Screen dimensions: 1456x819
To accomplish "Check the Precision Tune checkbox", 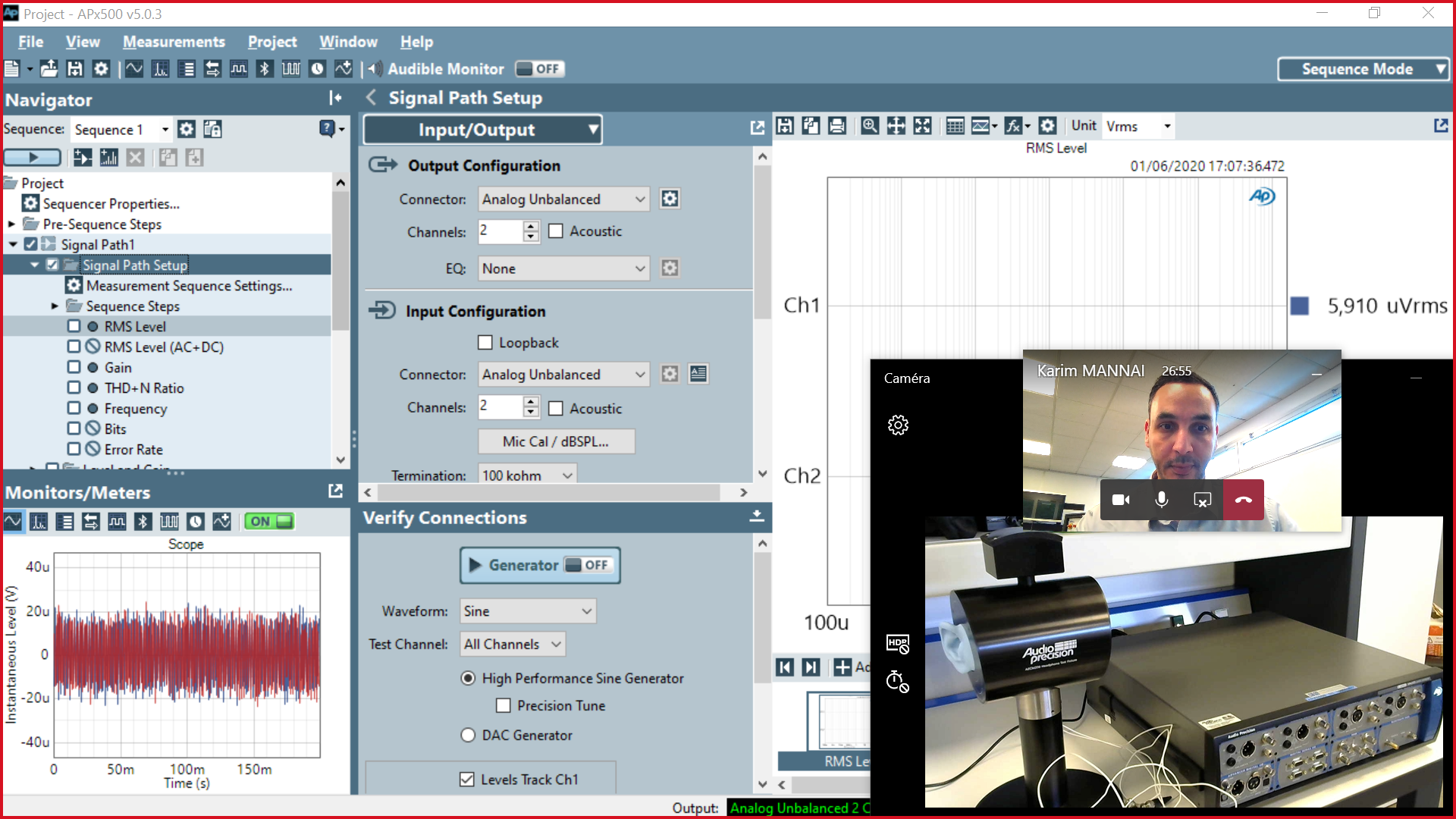I will 504,706.
